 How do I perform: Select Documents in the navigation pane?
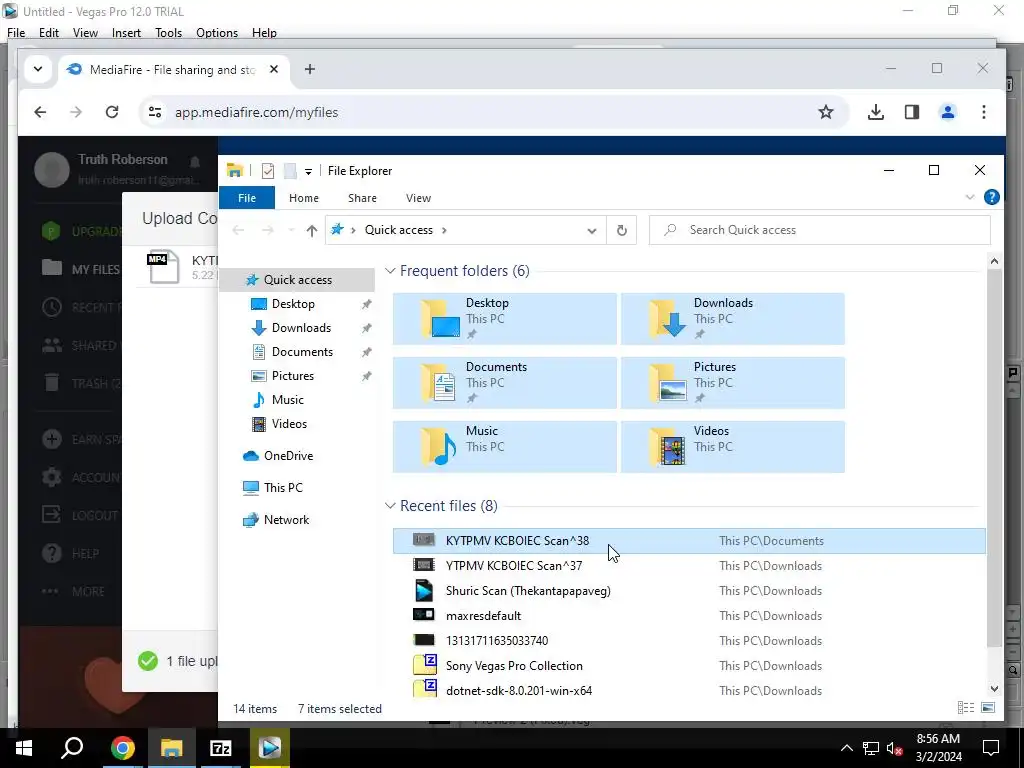tap(302, 352)
